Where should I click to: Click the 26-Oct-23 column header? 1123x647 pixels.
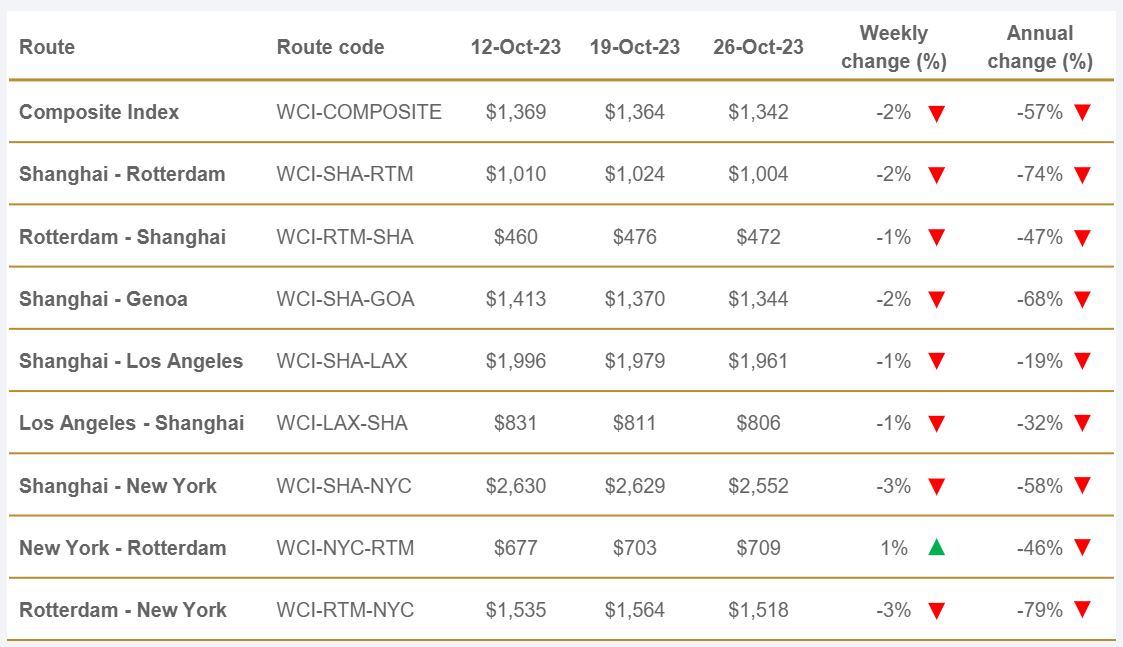[x=758, y=47]
